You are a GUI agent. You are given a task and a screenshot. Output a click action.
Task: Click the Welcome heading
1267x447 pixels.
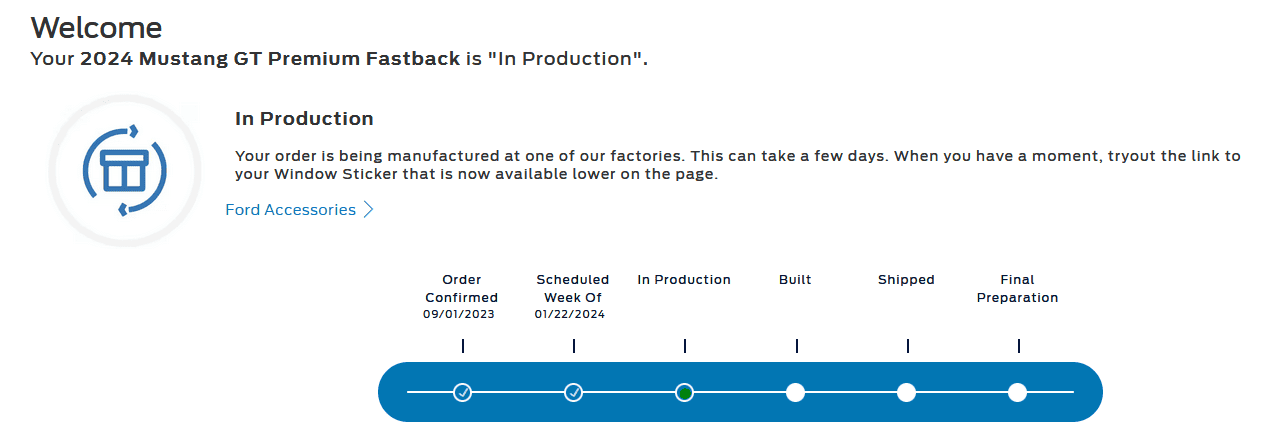[x=97, y=27]
